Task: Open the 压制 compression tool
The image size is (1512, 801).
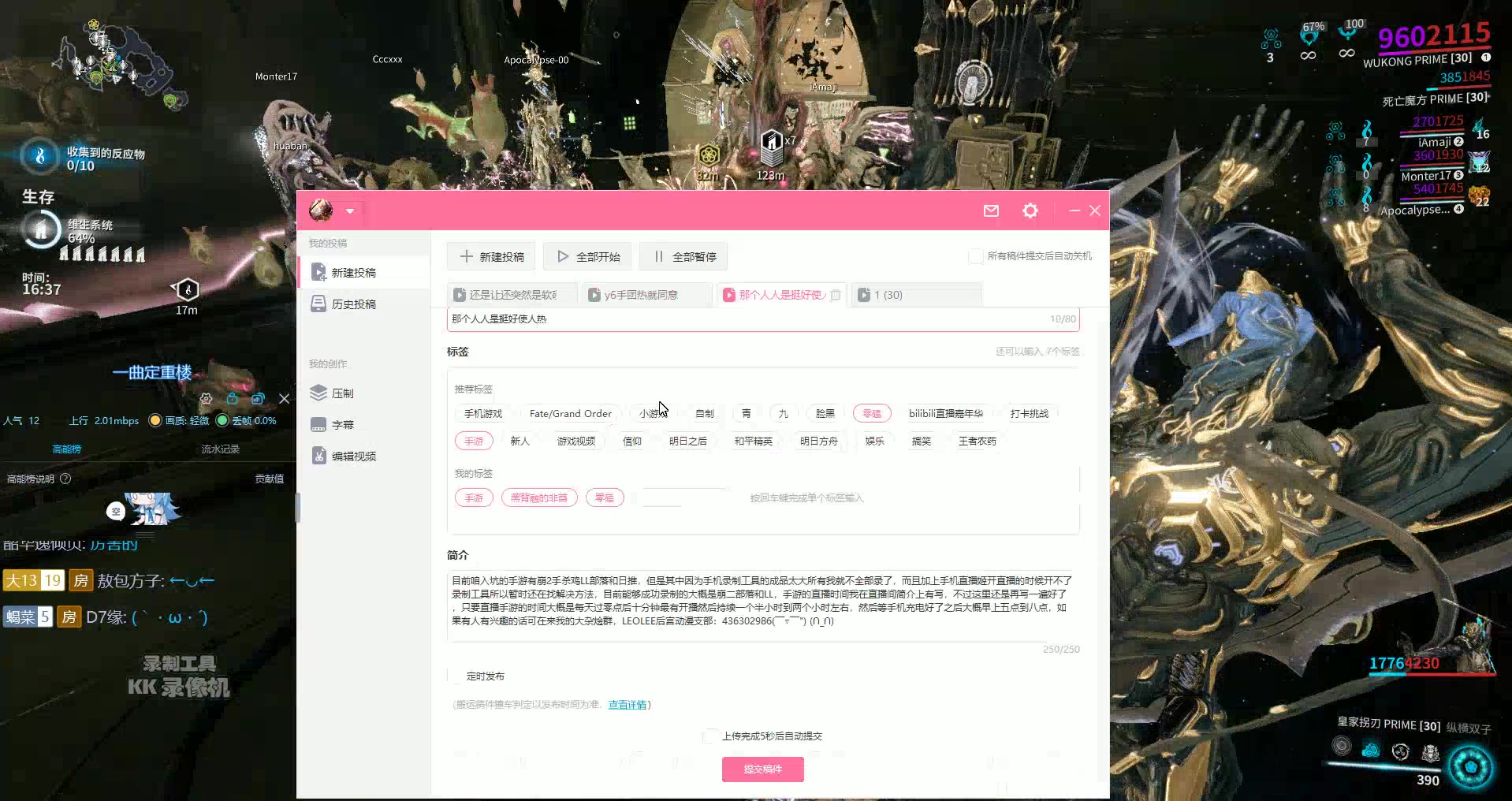Action: pyautogui.click(x=364, y=393)
